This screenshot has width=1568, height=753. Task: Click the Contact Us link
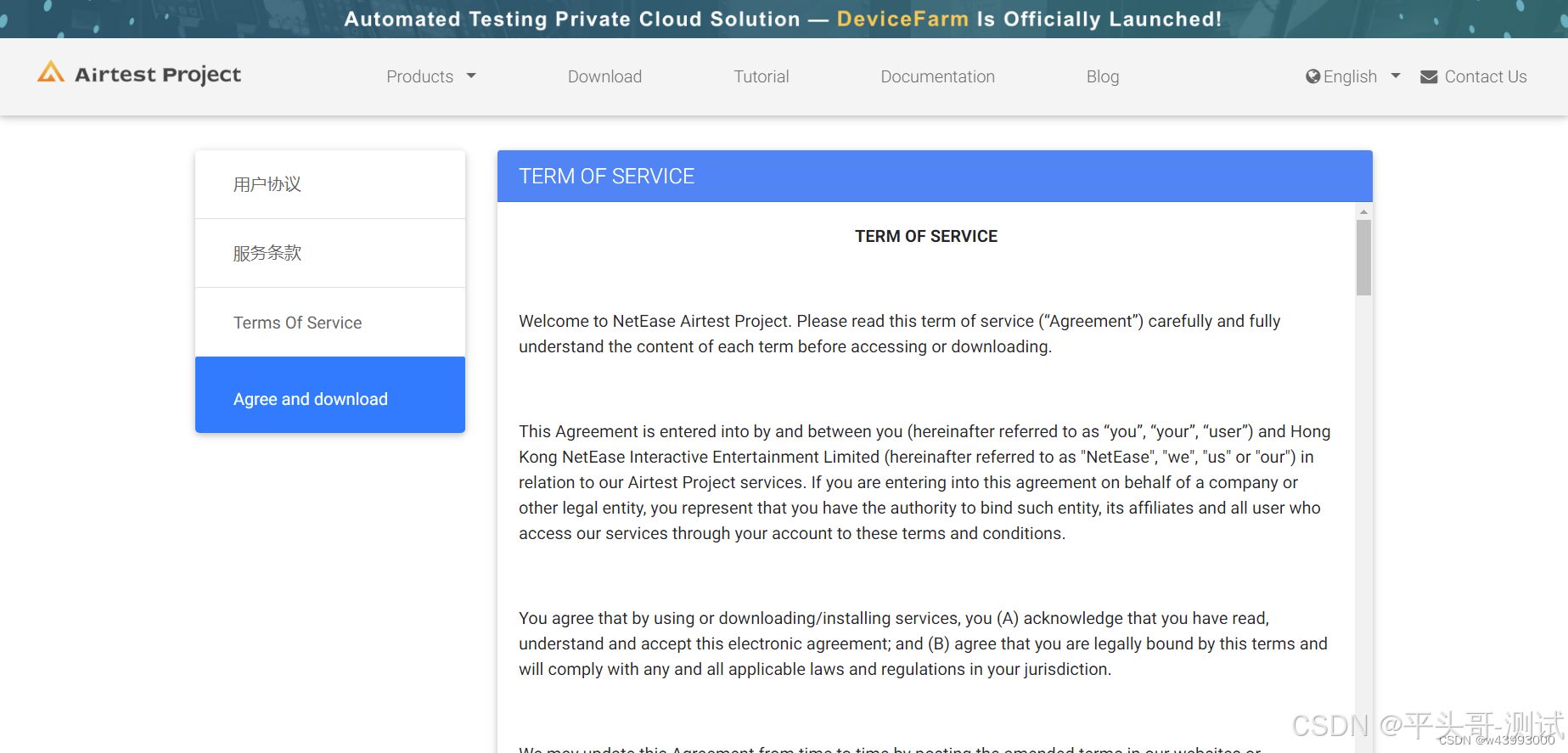1486,76
